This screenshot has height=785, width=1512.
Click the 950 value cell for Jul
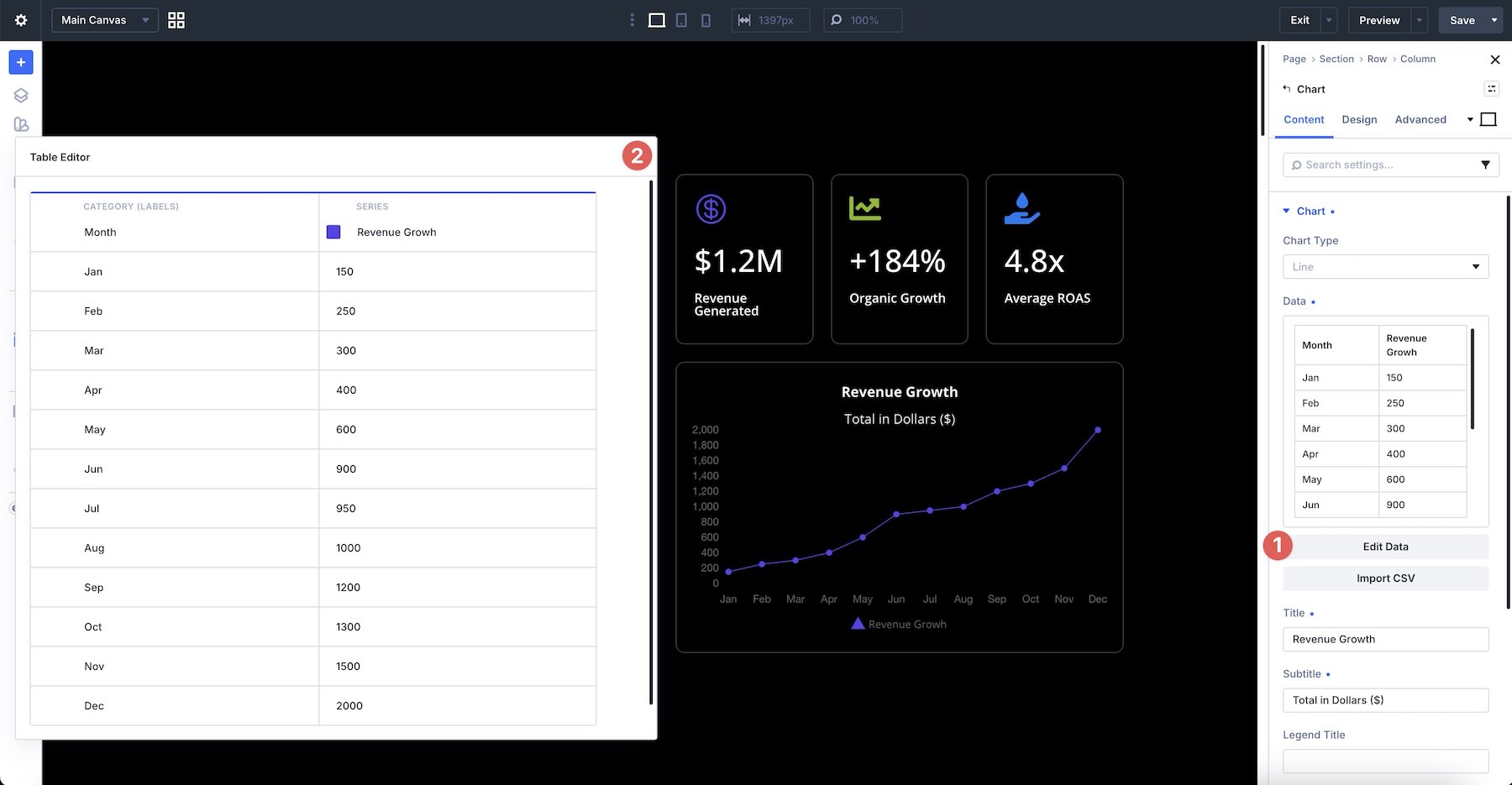coord(458,508)
